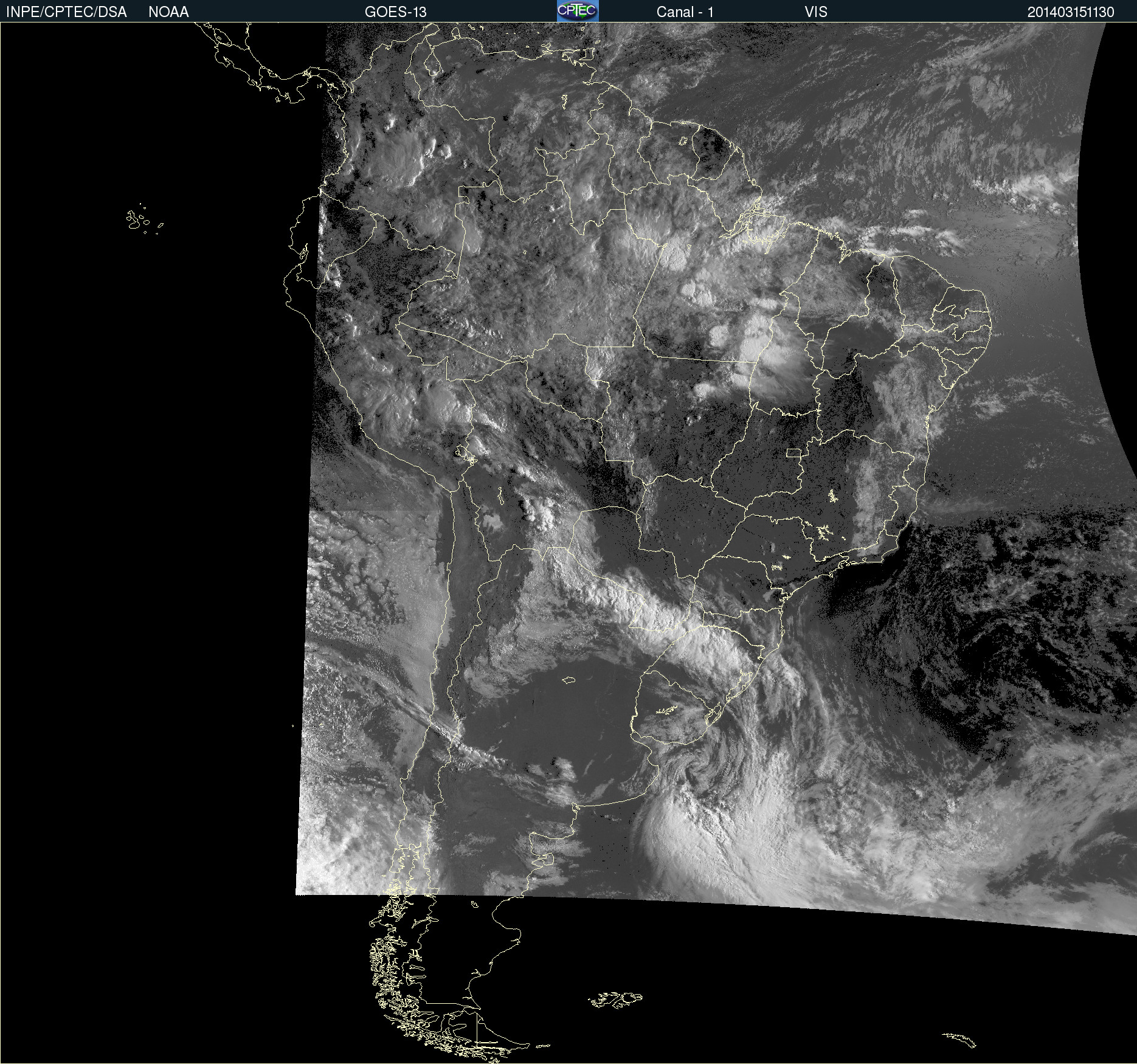This screenshot has width=1137, height=1064.
Task: Click the CPTEC logo in the header
Action: (577, 11)
